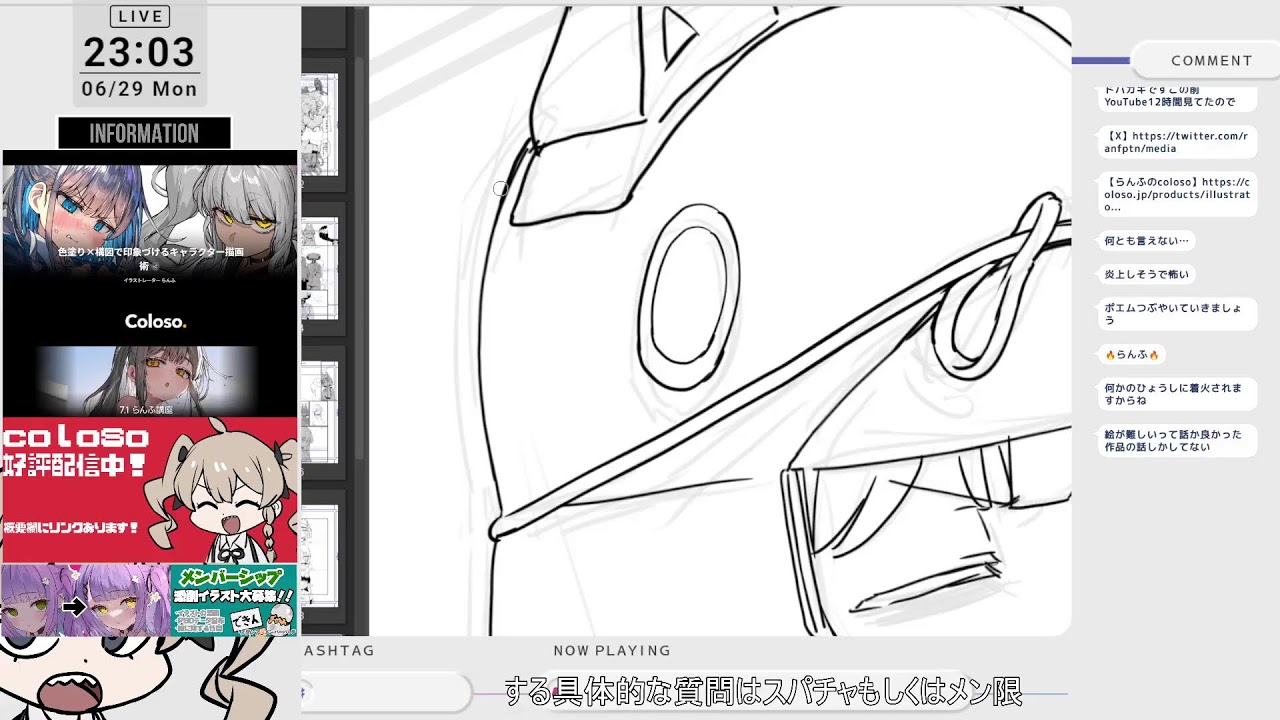Click the メンバーシップ membership banner
Viewport: 1280px width, 720px height.
233,601
